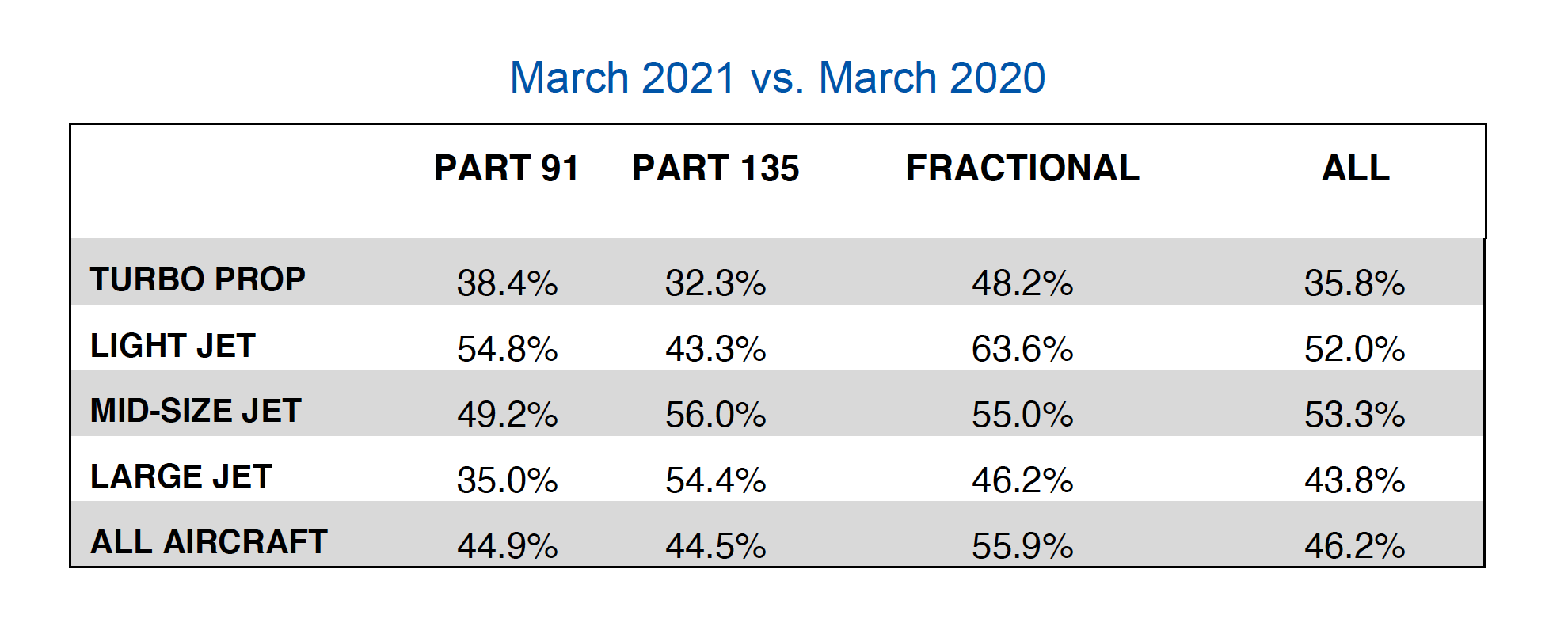This screenshot has width=1568, height=630.
Task: Click the FRACTIONAL column header
Action: click(1022, 168)
